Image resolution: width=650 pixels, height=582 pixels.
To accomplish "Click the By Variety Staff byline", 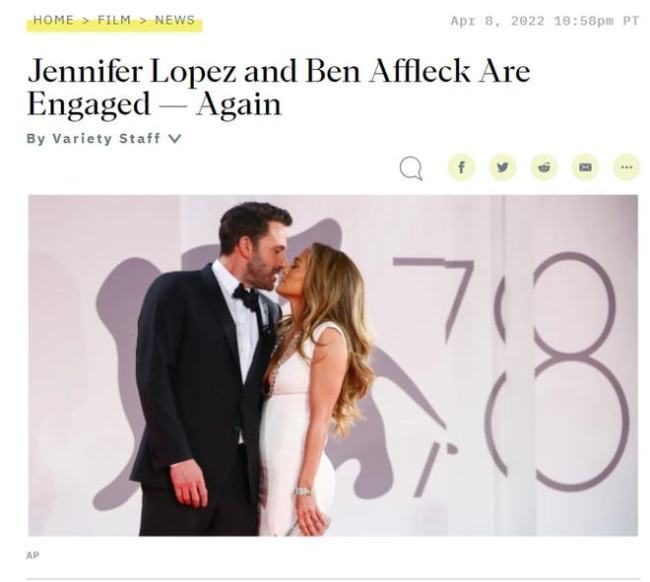I will click(x=93, y=138).
